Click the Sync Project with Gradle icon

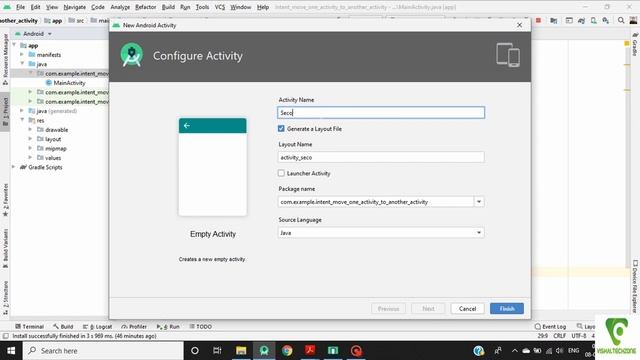pyautogui.click(x=581, y=20)
